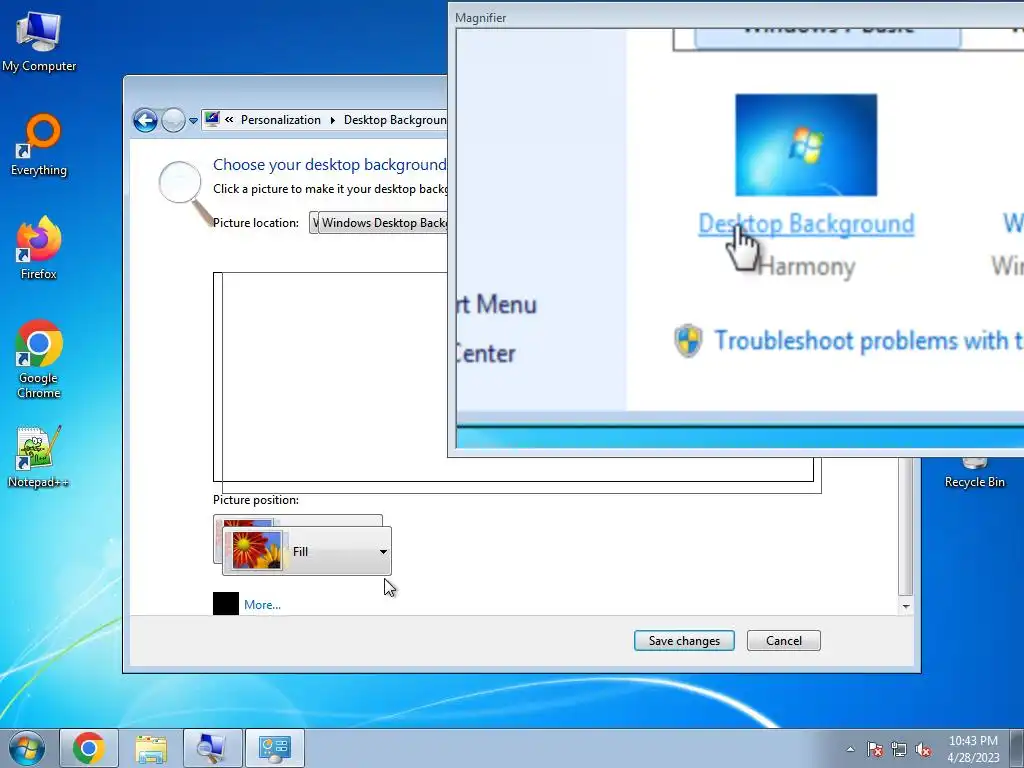Go back in Desktop Background window
This screenshot has width=1024, height=768.
tap(145, 120)
